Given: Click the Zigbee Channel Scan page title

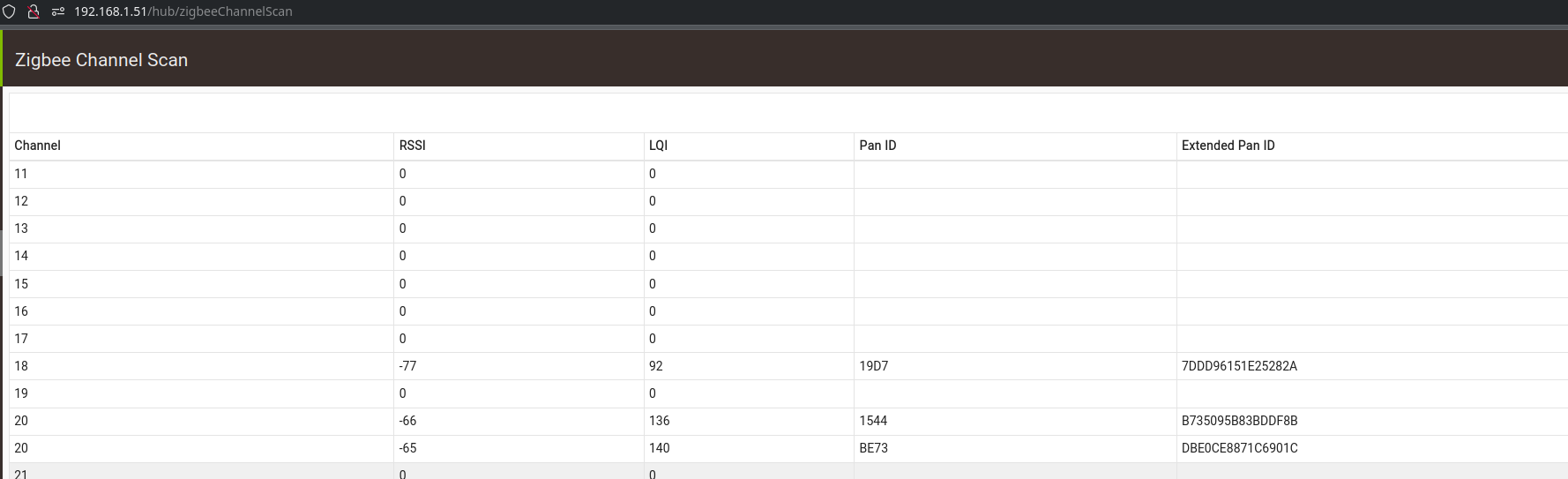Looking at the screenshot, I should point(101,60).
